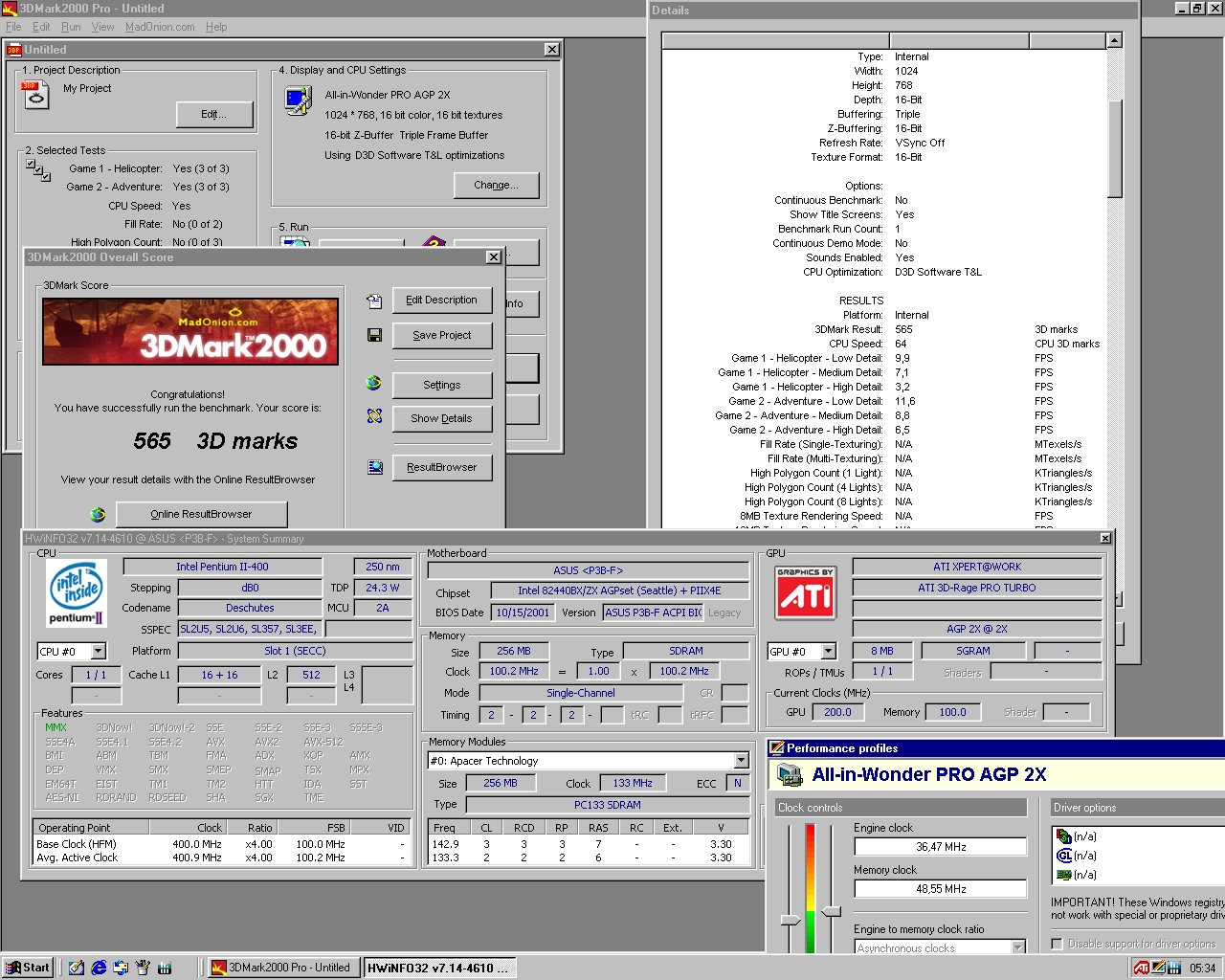Click the Project Description document icon
The height and width of the screenshot is (980, 1225).
pyautogui.click(x=35, y=95)
